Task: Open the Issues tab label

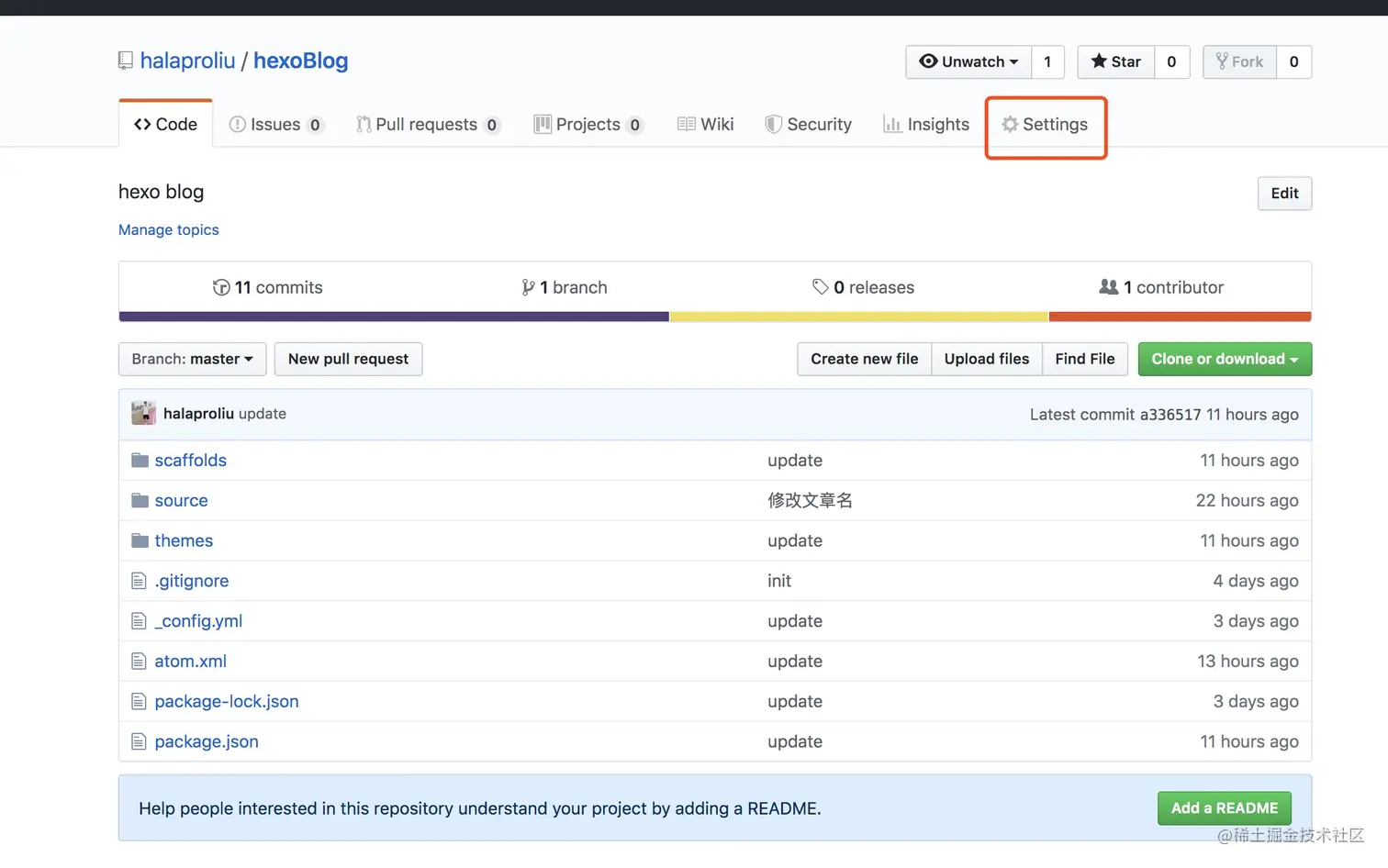Action: coord(275,124)
